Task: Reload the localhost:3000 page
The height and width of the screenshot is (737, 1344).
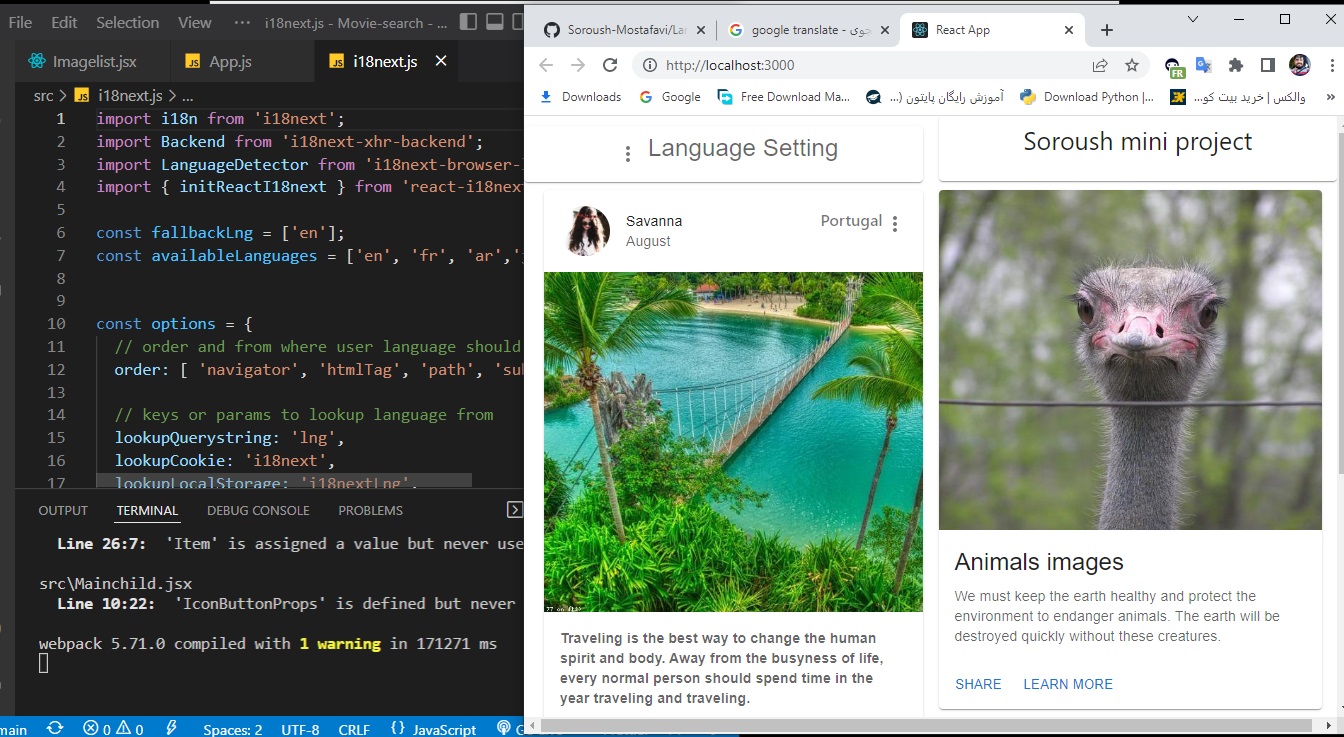Action: pos(610,64)
